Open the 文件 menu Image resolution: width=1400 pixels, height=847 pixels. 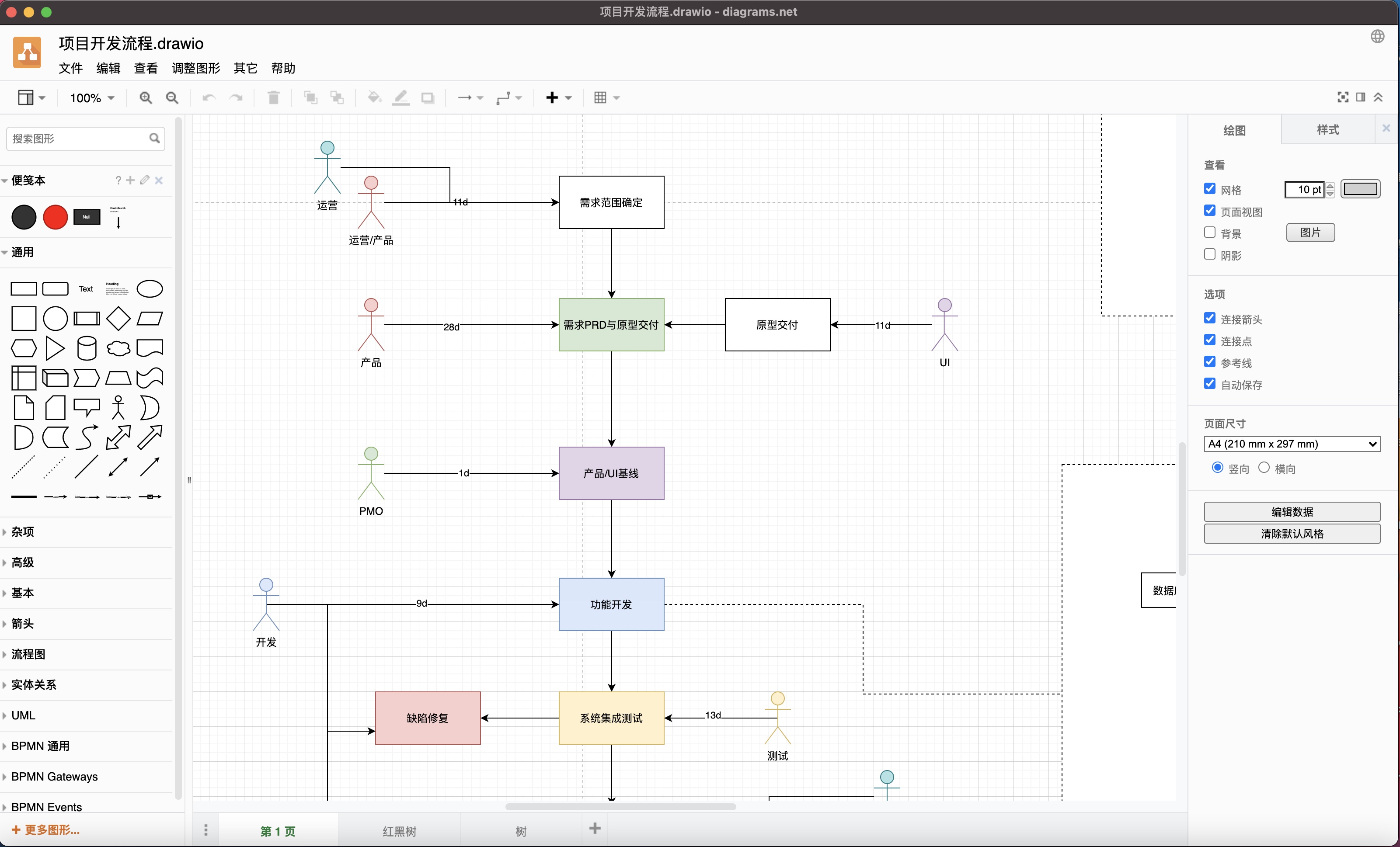tap(71, 68)
